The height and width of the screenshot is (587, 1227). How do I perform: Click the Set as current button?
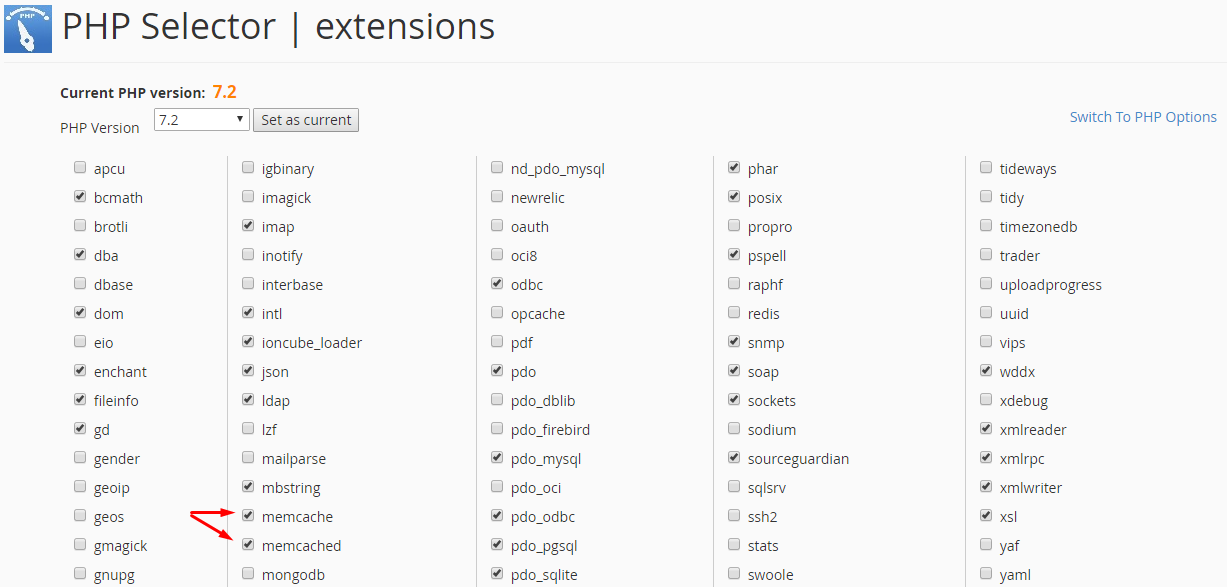point(306,120)
